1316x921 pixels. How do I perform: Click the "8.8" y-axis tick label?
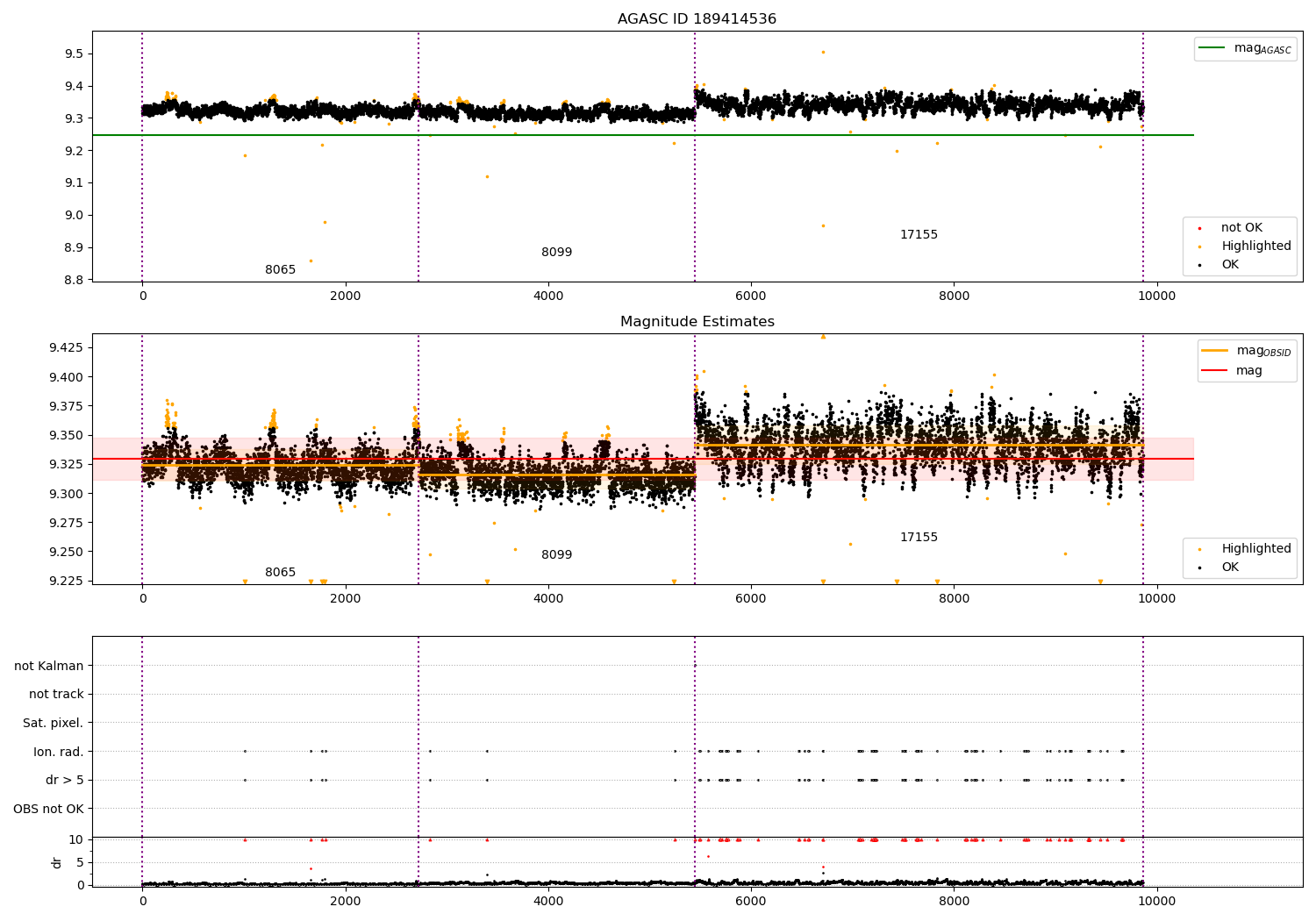[x=74, y=281]
